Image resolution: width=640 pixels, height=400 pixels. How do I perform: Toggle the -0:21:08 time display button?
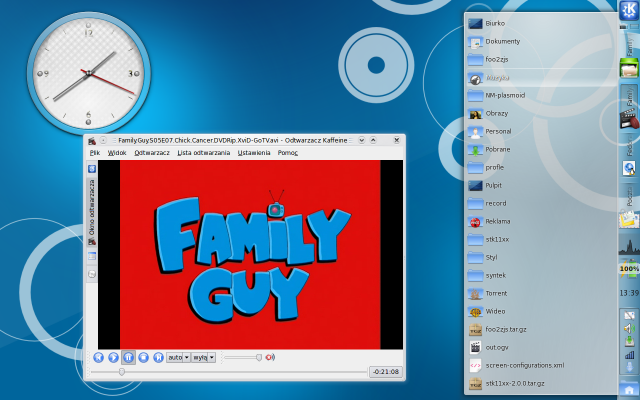[x=386, y=372]
